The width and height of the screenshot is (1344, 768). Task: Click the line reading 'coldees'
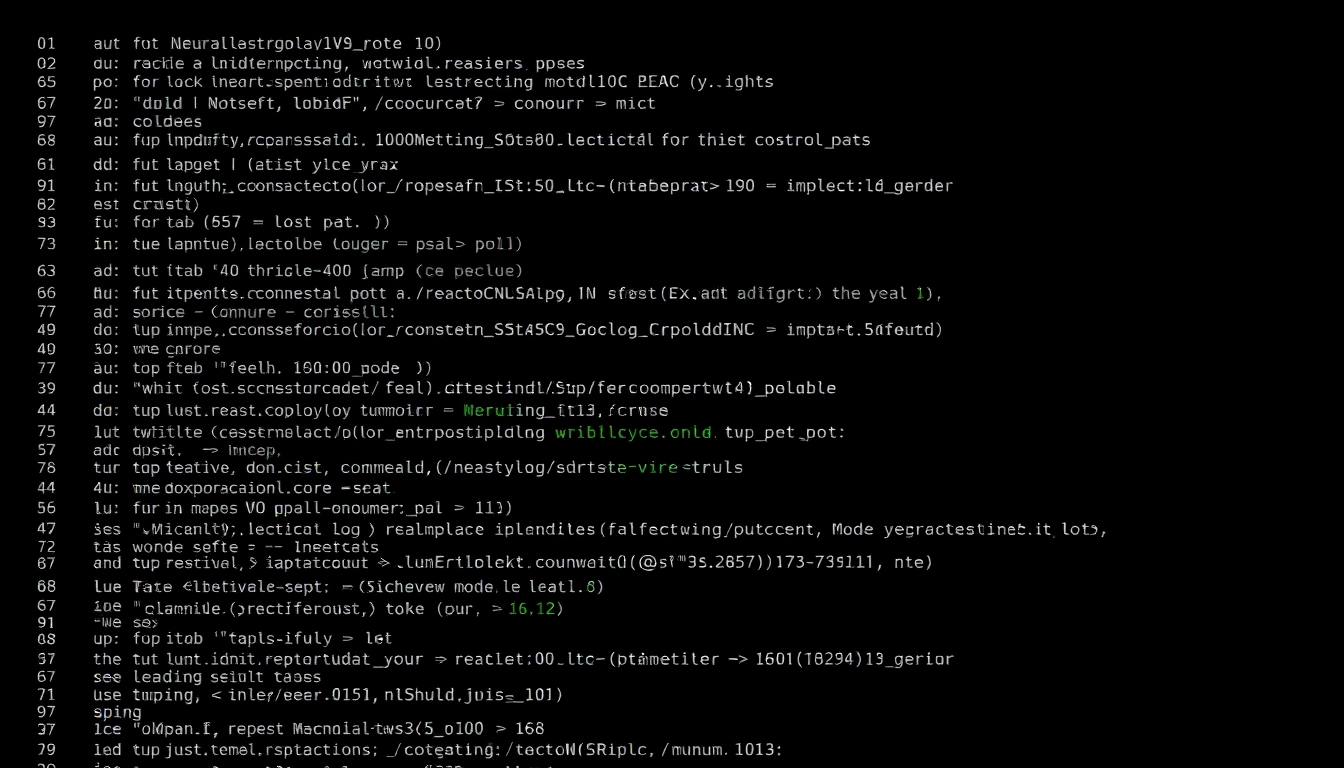pos(167,122)
